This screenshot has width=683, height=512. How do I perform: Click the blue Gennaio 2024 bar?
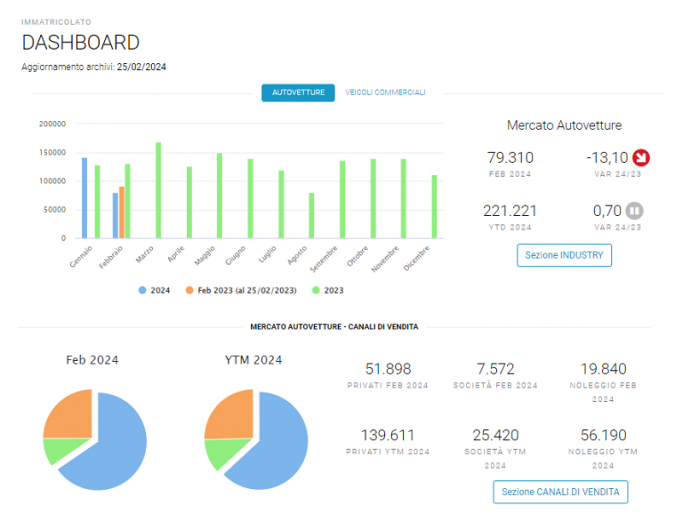tap(85, 198)
